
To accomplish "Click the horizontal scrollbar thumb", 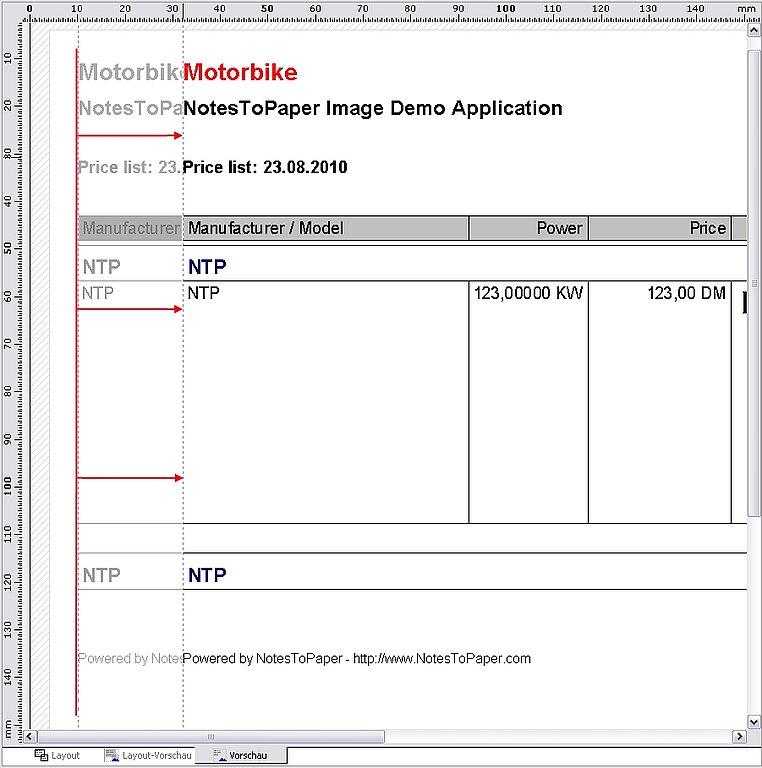I will (x=211, y=736).
